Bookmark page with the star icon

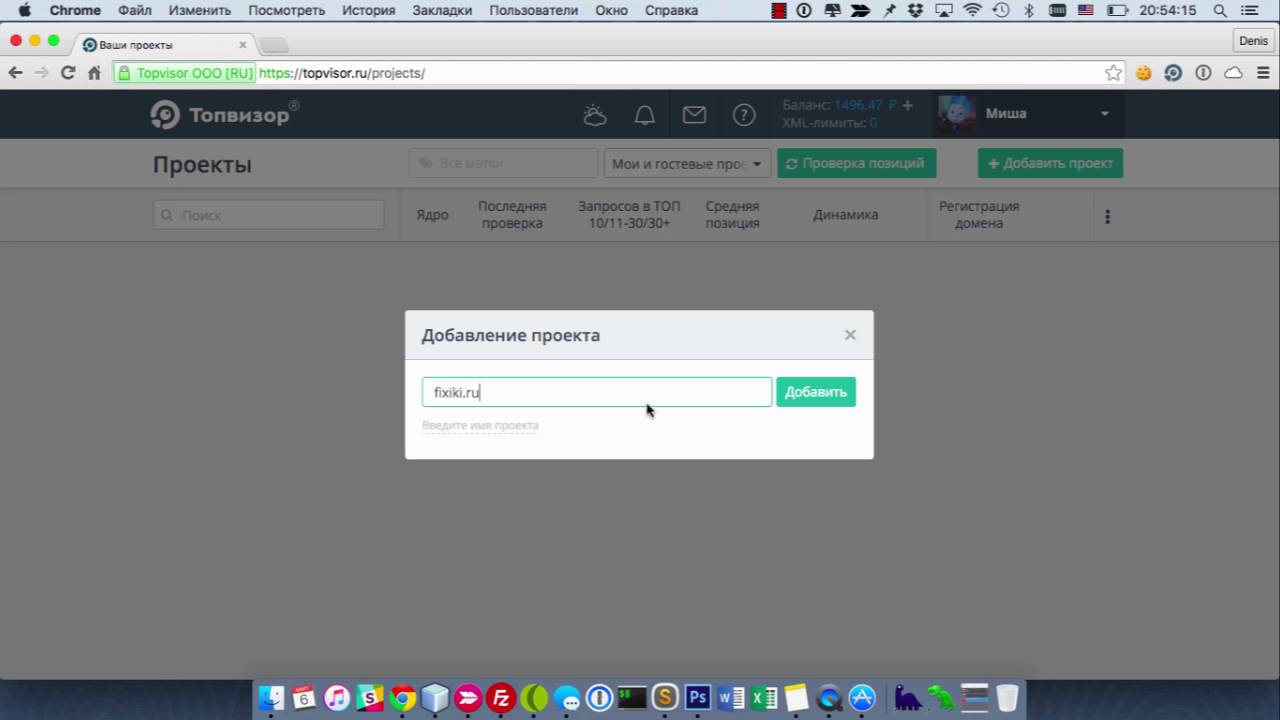click(1113, 73)
